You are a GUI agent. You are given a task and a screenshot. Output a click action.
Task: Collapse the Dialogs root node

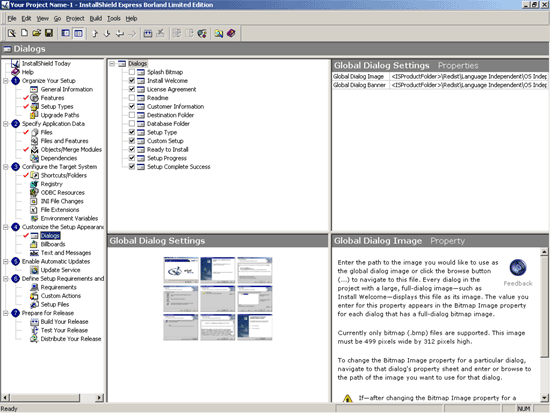(x=112, y=64)
